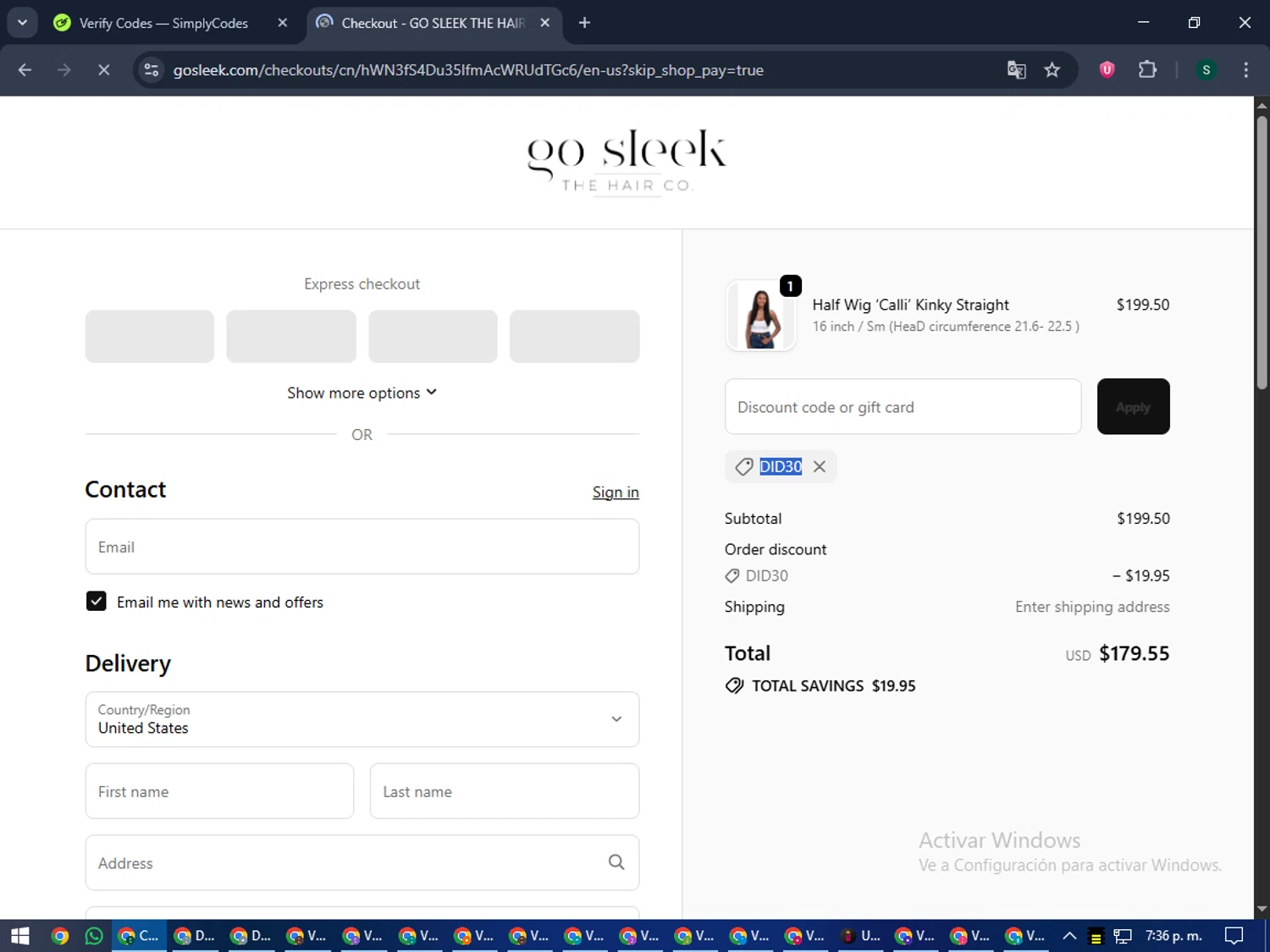Click the forward navigation arrow
Screen dimensions: 1270x952
[64, 70]
